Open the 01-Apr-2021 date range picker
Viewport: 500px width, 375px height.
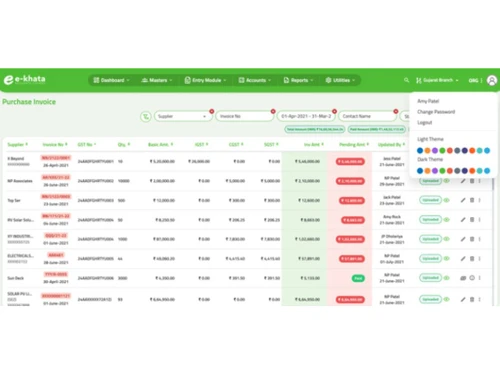coord(306,116)
